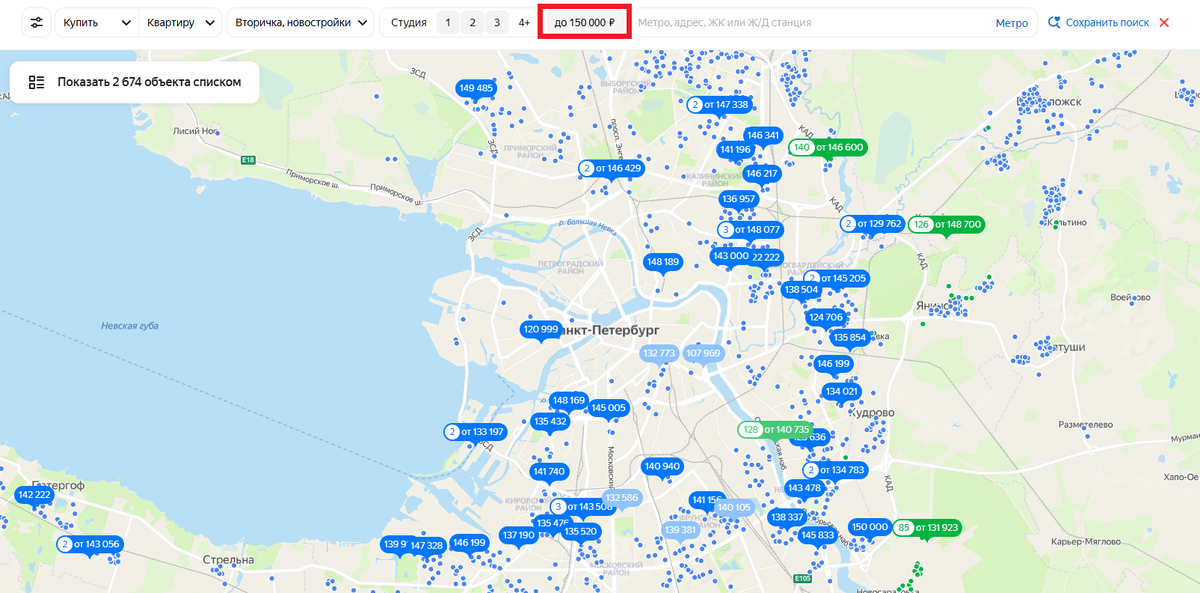The height and width of the screenshot is (593, 1200).
Task: Select the 148 189 map marker
Action: (x=663, y=262)
